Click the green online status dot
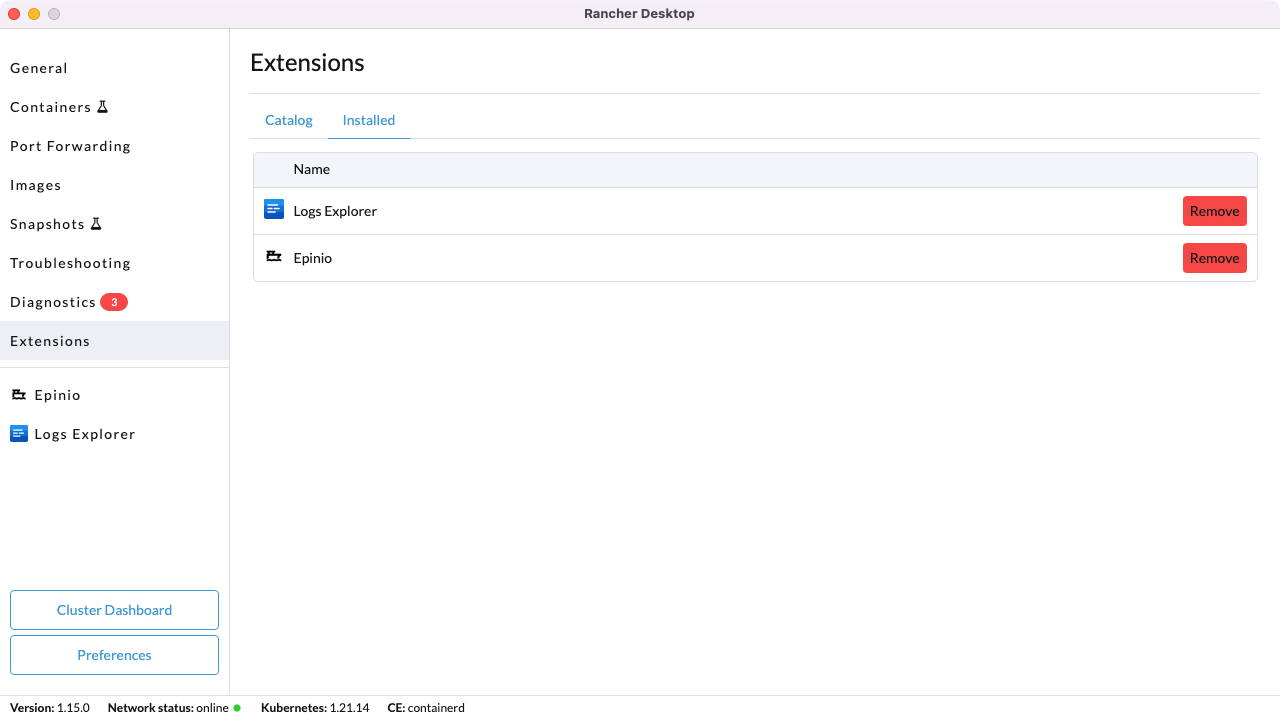This screenshot has height=720, width=1280. (236, 707)
